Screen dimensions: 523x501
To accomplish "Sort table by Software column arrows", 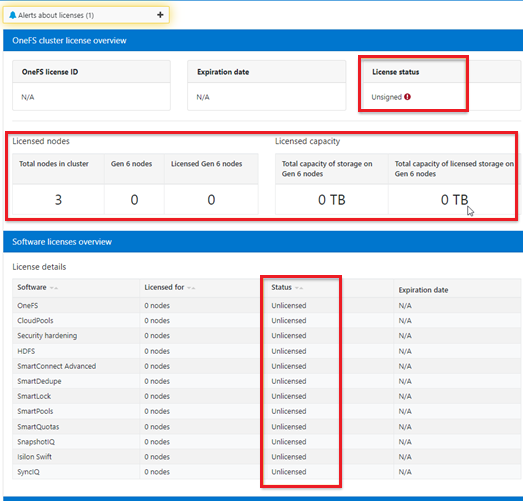I will 54,288.
